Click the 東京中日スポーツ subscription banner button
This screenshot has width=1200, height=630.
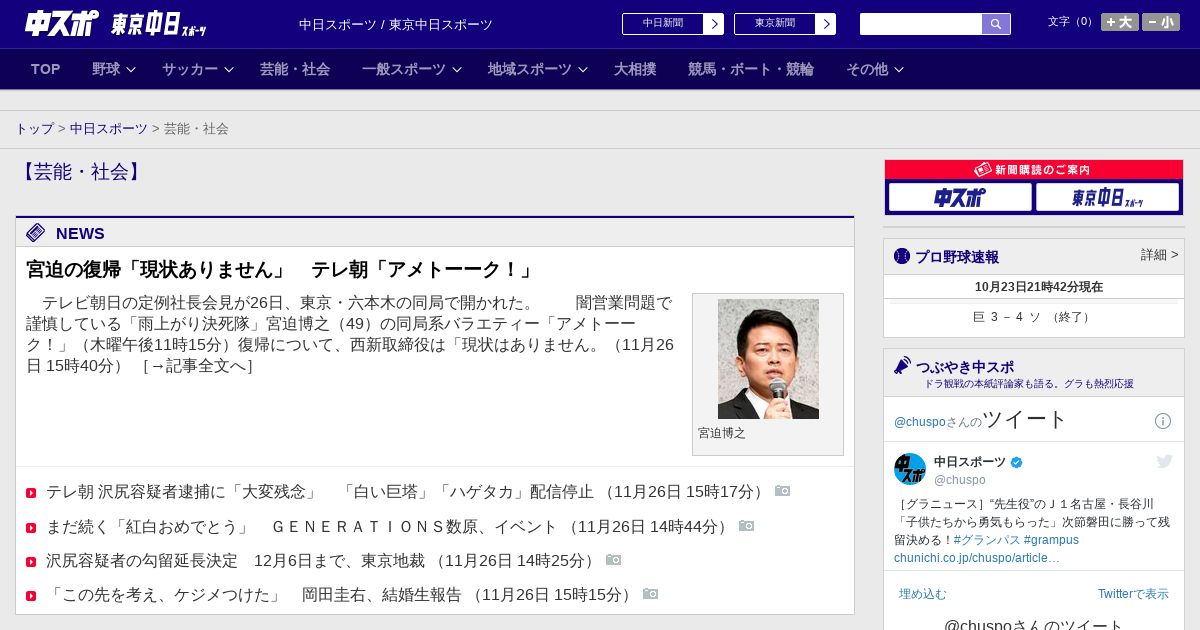pos(1107,197)
